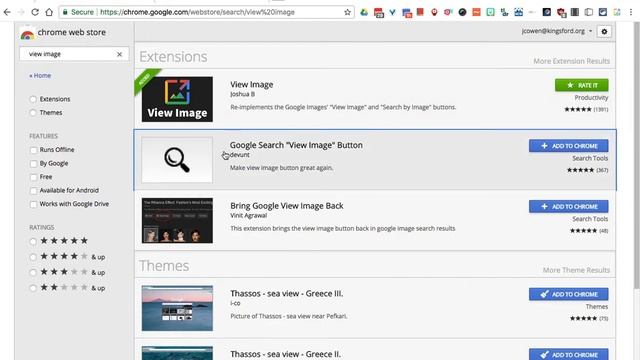Screen dimensions: 640x360
Task: Open the web store settings gear
Action: [604, 31]
